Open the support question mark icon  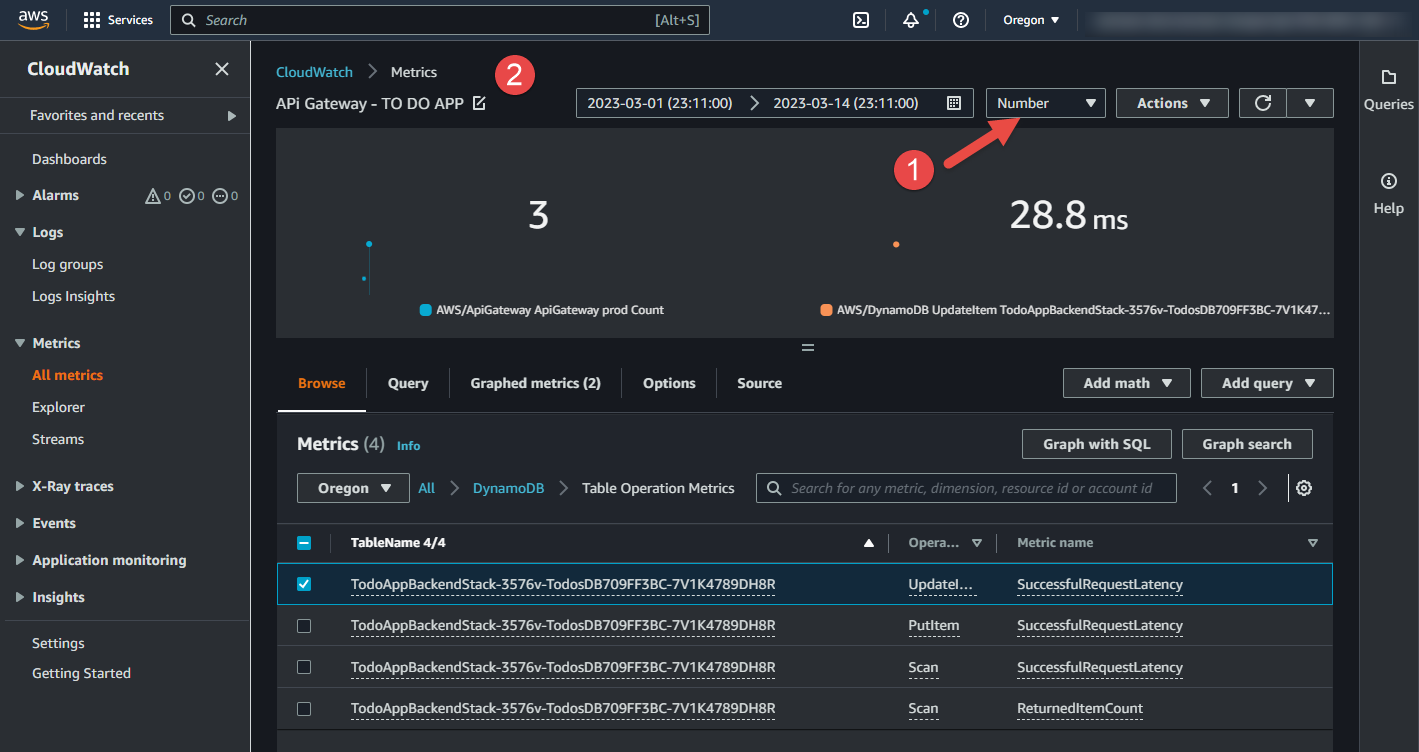click(961, 20)
